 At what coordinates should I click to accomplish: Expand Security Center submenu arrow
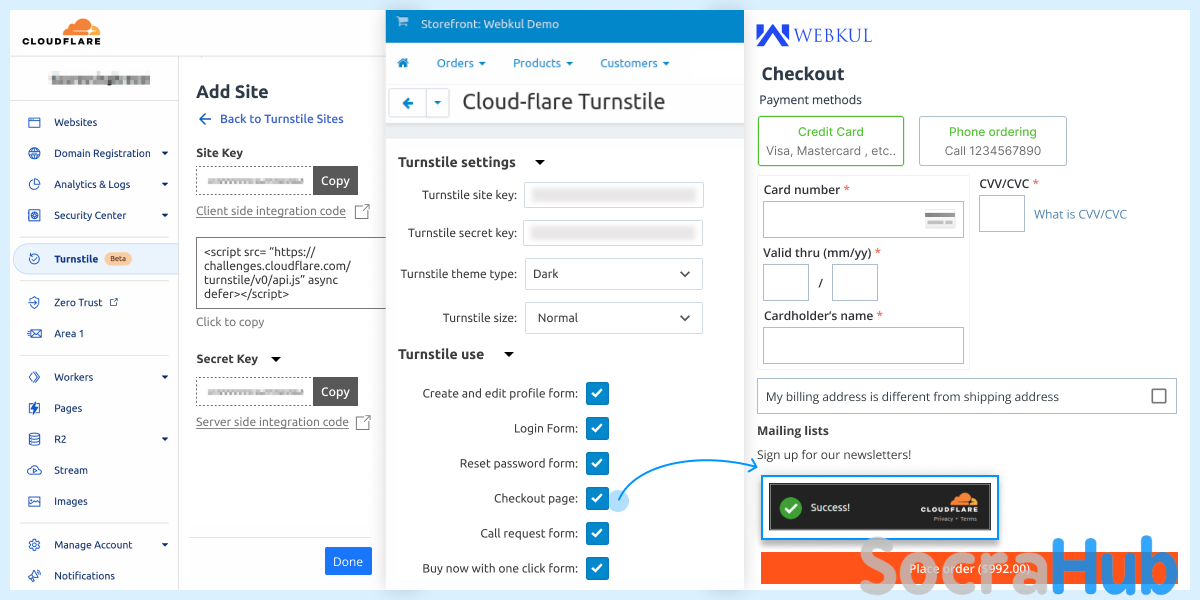pos(164,216)
